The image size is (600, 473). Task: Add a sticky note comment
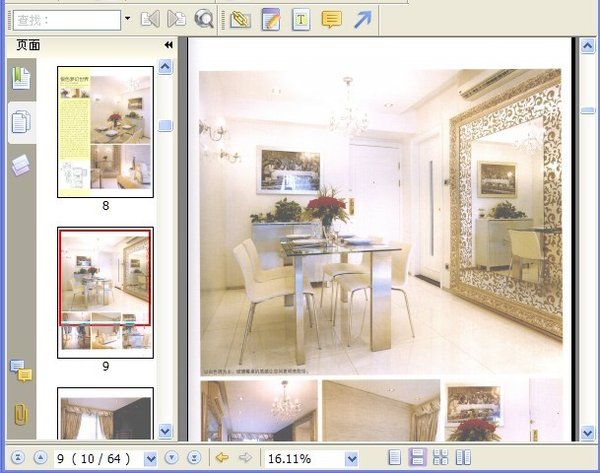click(331, 19)
